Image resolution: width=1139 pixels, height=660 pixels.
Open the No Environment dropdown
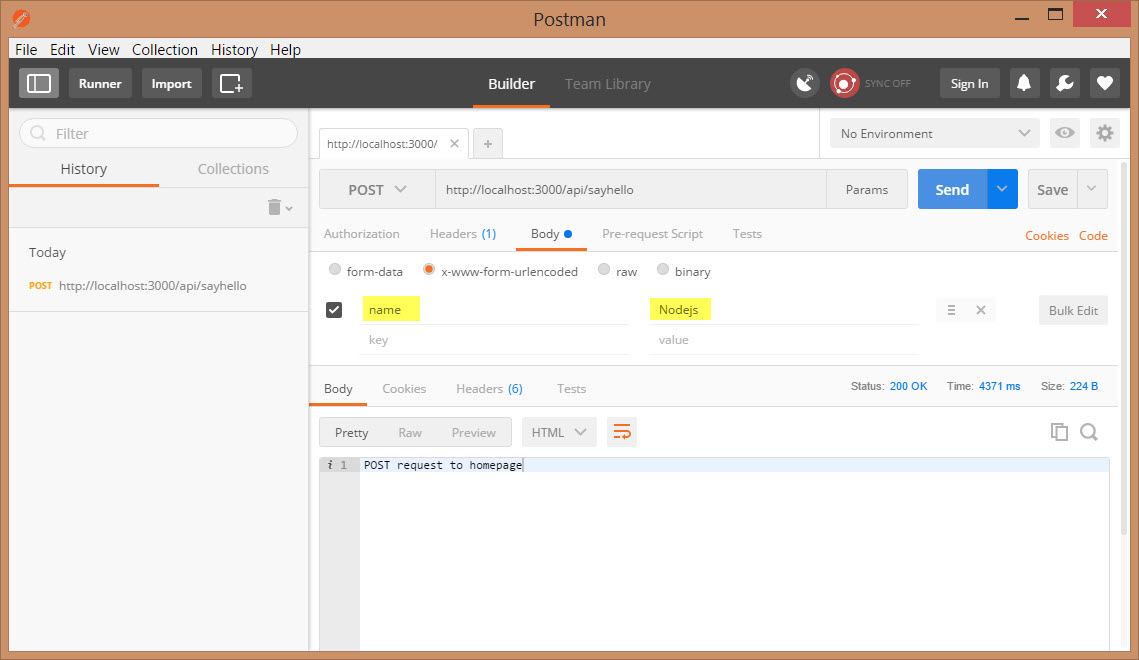click(935, 134)
